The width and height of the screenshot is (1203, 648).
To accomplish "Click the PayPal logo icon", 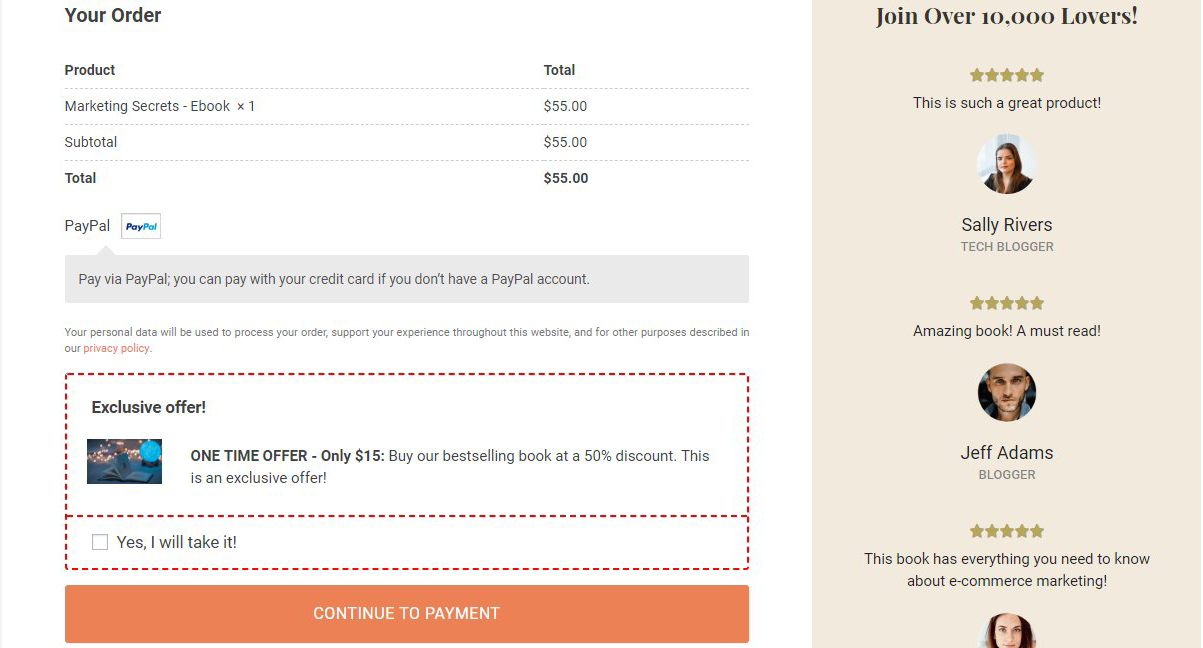I will [x=141, y=226].
